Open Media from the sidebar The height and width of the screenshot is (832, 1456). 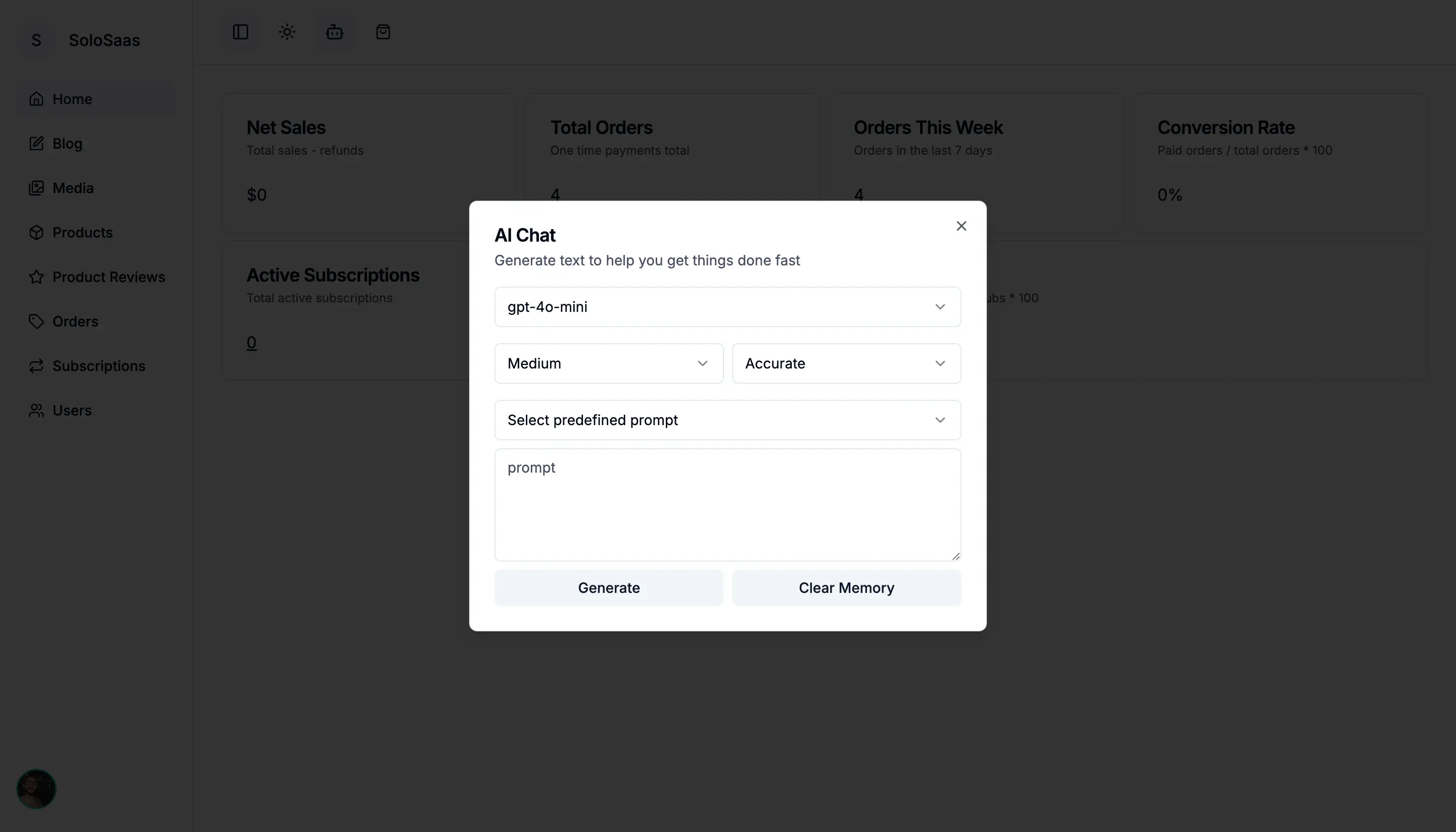click(96, 188)
